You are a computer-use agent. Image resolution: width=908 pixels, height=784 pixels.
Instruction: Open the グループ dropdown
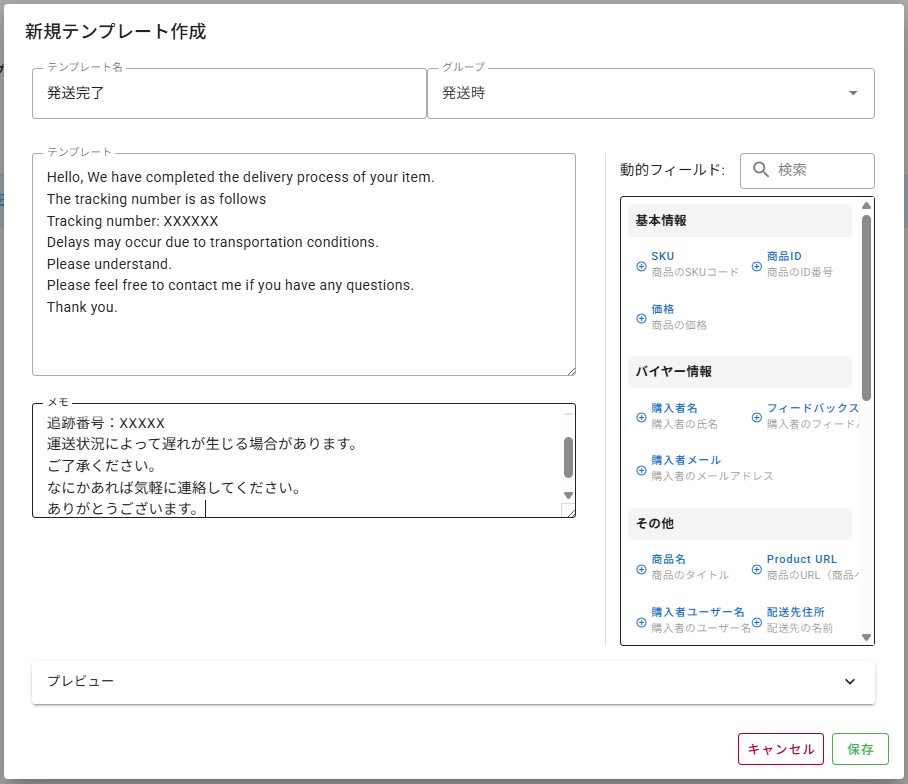click(852, 92)
